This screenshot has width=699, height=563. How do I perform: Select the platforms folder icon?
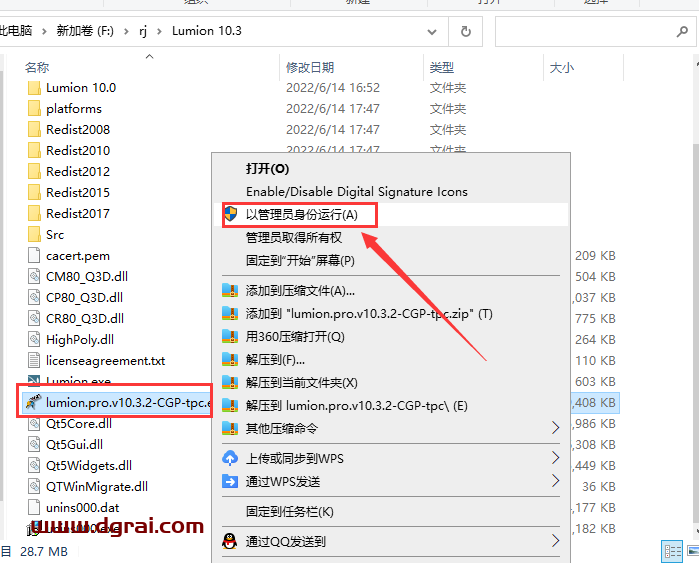pyautogui.click(x=34, y=109)
